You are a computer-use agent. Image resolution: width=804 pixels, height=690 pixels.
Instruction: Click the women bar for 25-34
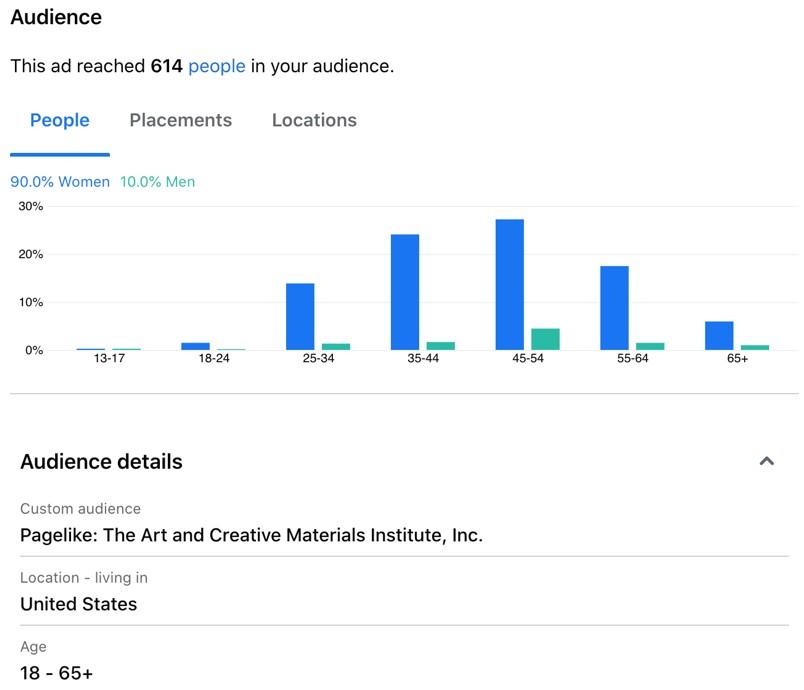[x=300, y=317]
